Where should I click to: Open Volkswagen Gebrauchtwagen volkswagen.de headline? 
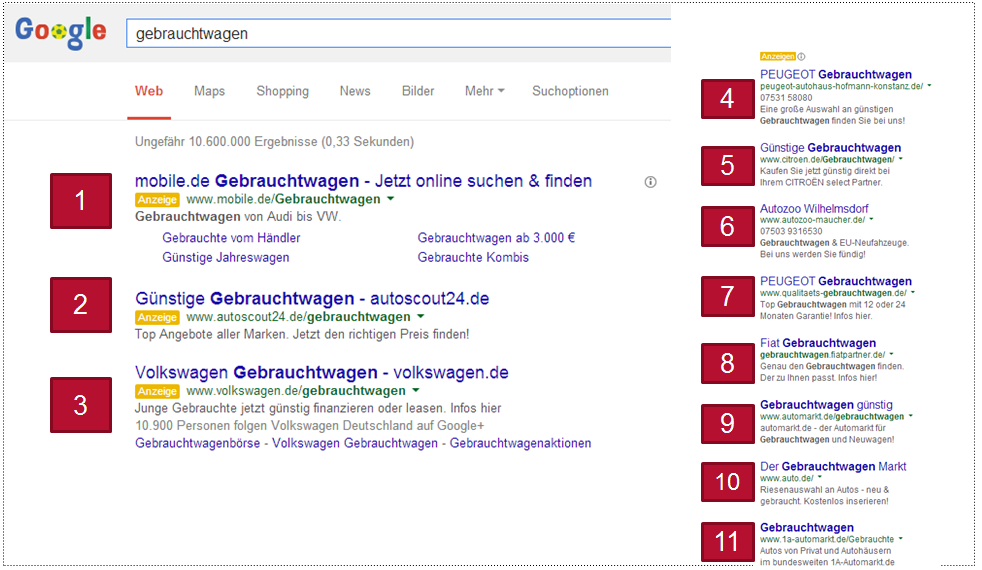click(x=321, y=373)
